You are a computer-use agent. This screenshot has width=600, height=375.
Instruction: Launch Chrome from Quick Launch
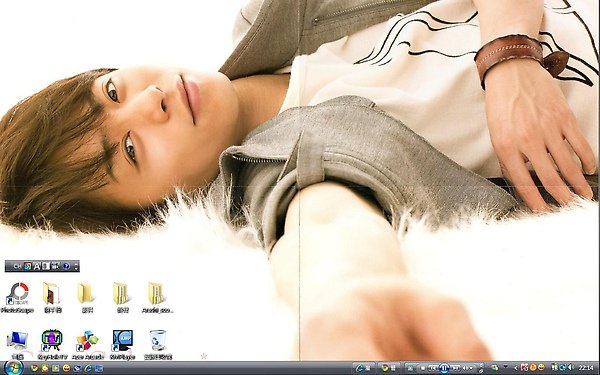(34, 368)
